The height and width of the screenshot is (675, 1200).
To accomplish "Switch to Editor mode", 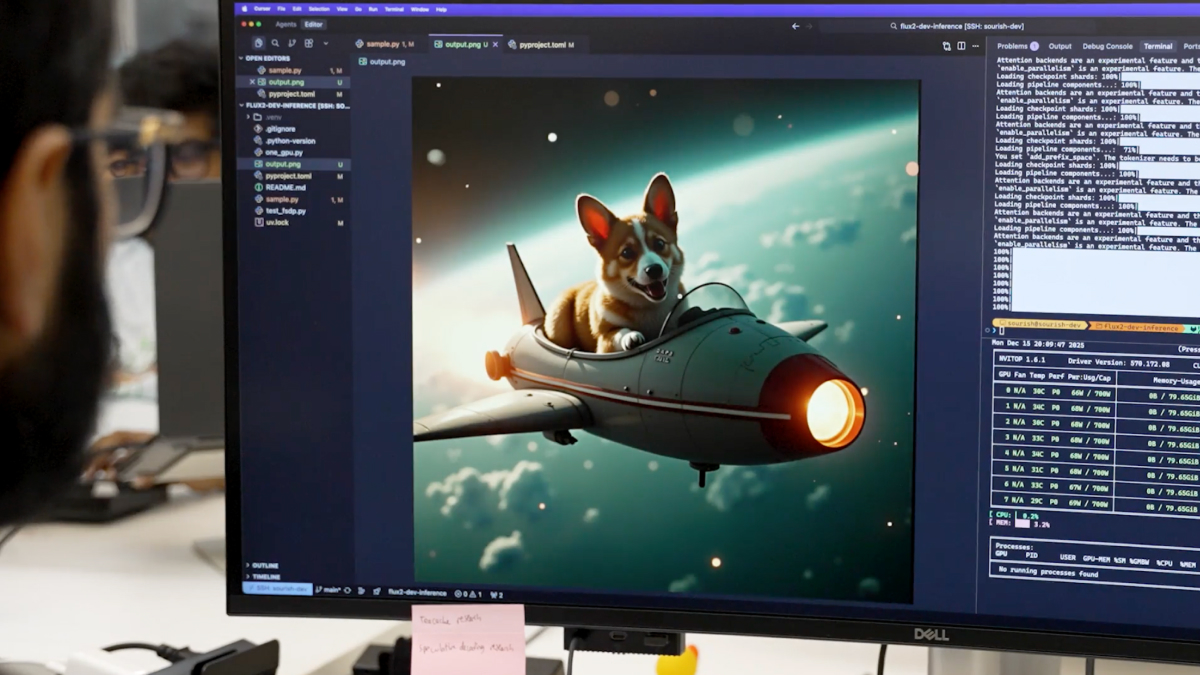I will 314,24.
